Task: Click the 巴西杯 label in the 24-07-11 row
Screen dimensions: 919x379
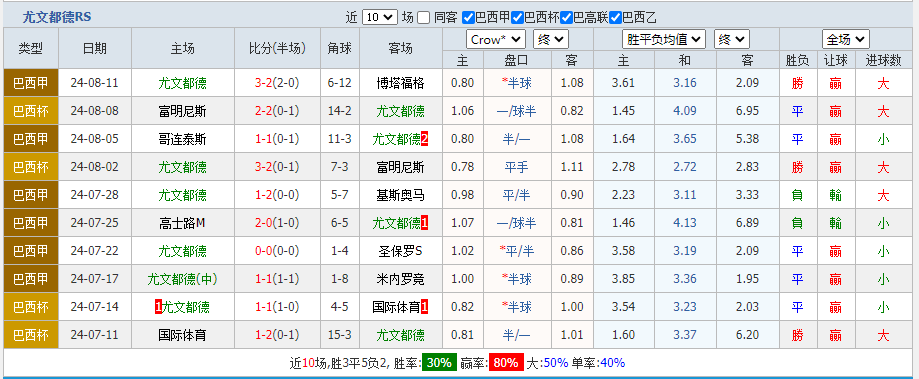Action: click(x=30, y=336)
